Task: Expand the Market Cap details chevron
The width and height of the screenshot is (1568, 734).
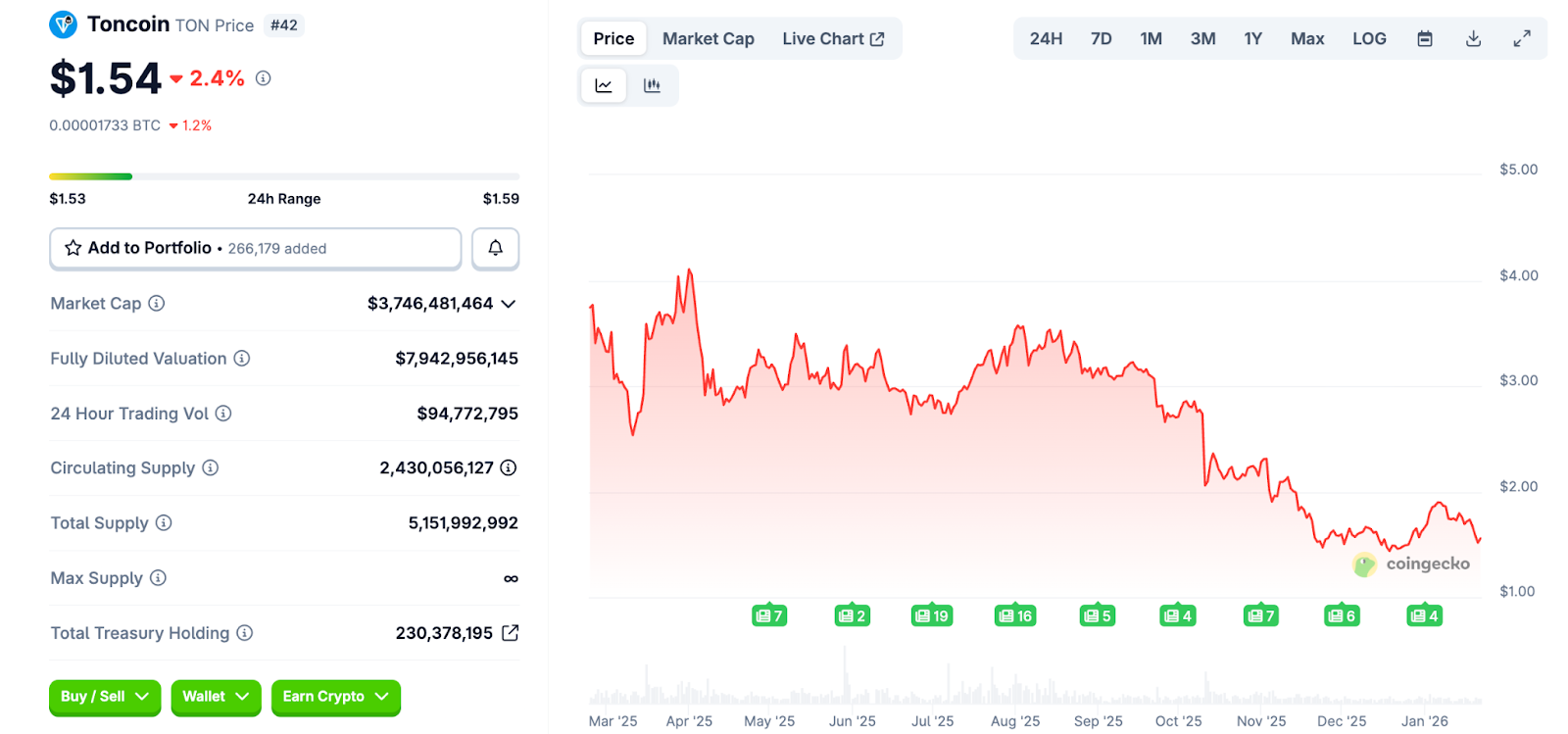Action: coord(509,304)
